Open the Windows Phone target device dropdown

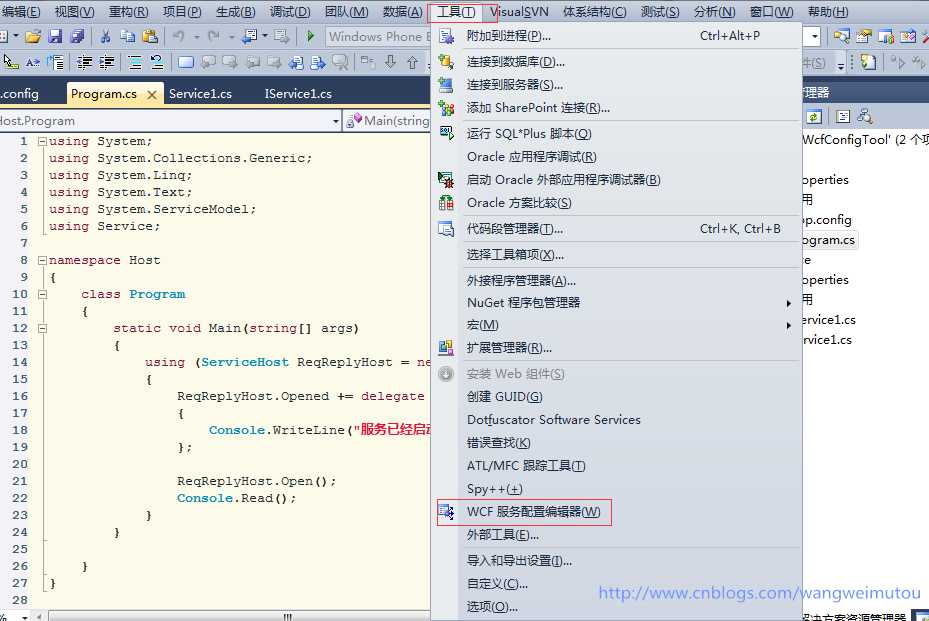(378, 37)
